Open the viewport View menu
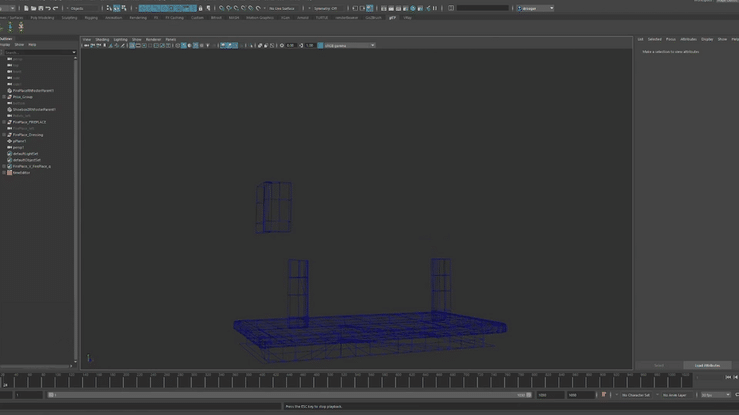The width and height of the screenshot is (739, 415). click(87, 40)
